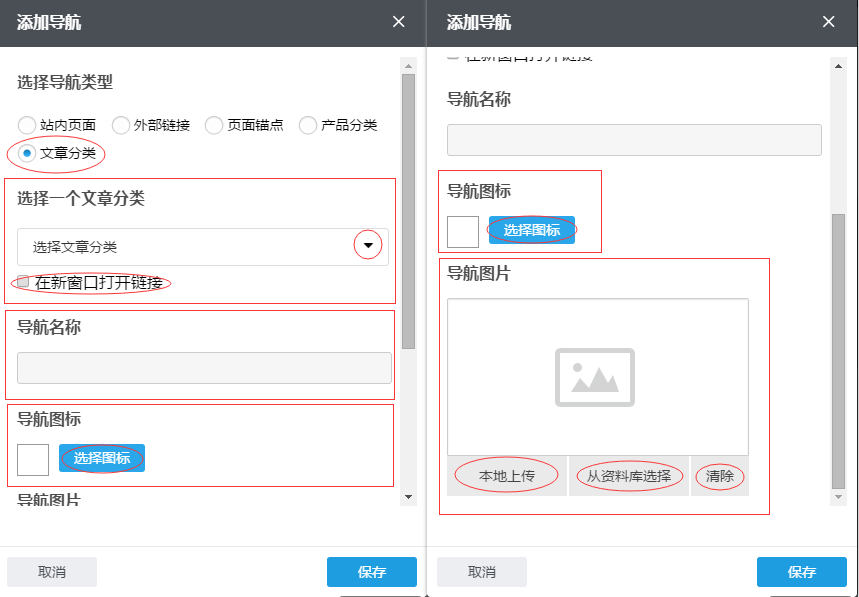Pick the 产品分类 radio option
Screen dimensions: 859x597
[307, 125]
